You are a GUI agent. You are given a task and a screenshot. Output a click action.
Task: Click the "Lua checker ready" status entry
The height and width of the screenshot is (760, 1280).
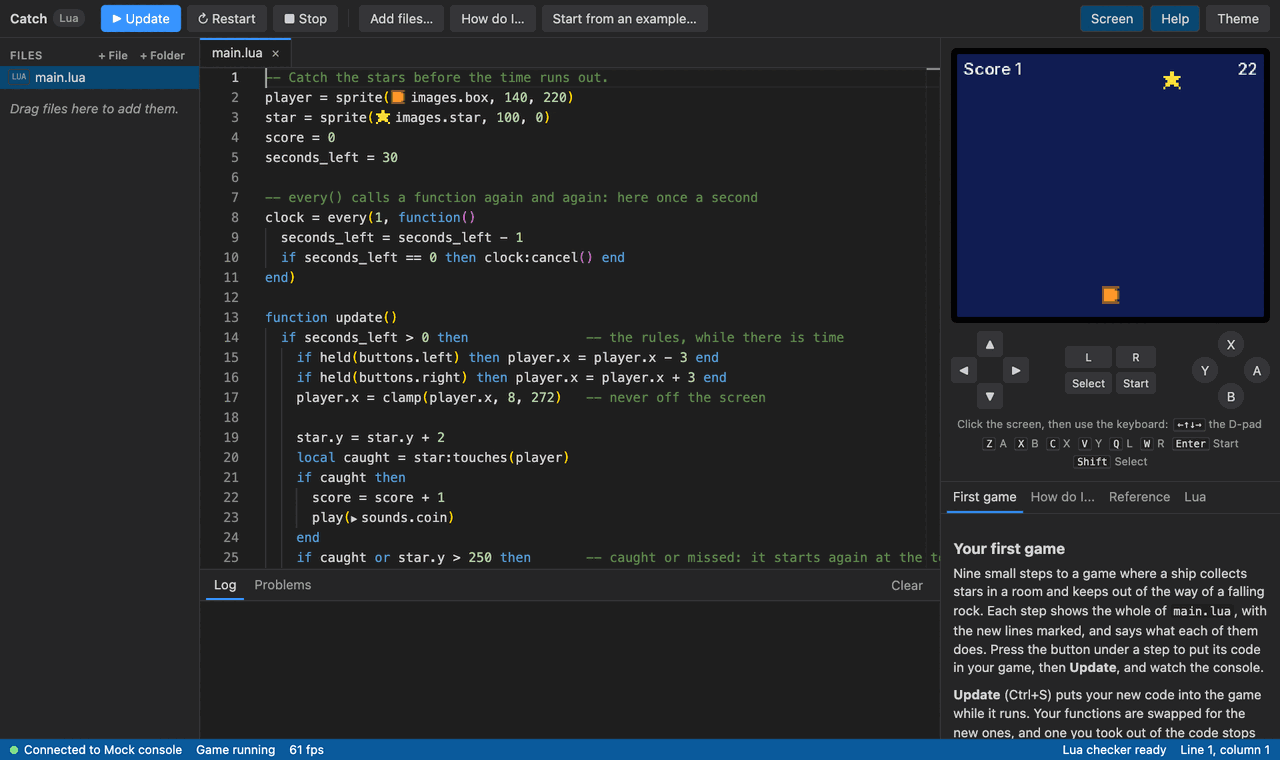(1114, 750)
